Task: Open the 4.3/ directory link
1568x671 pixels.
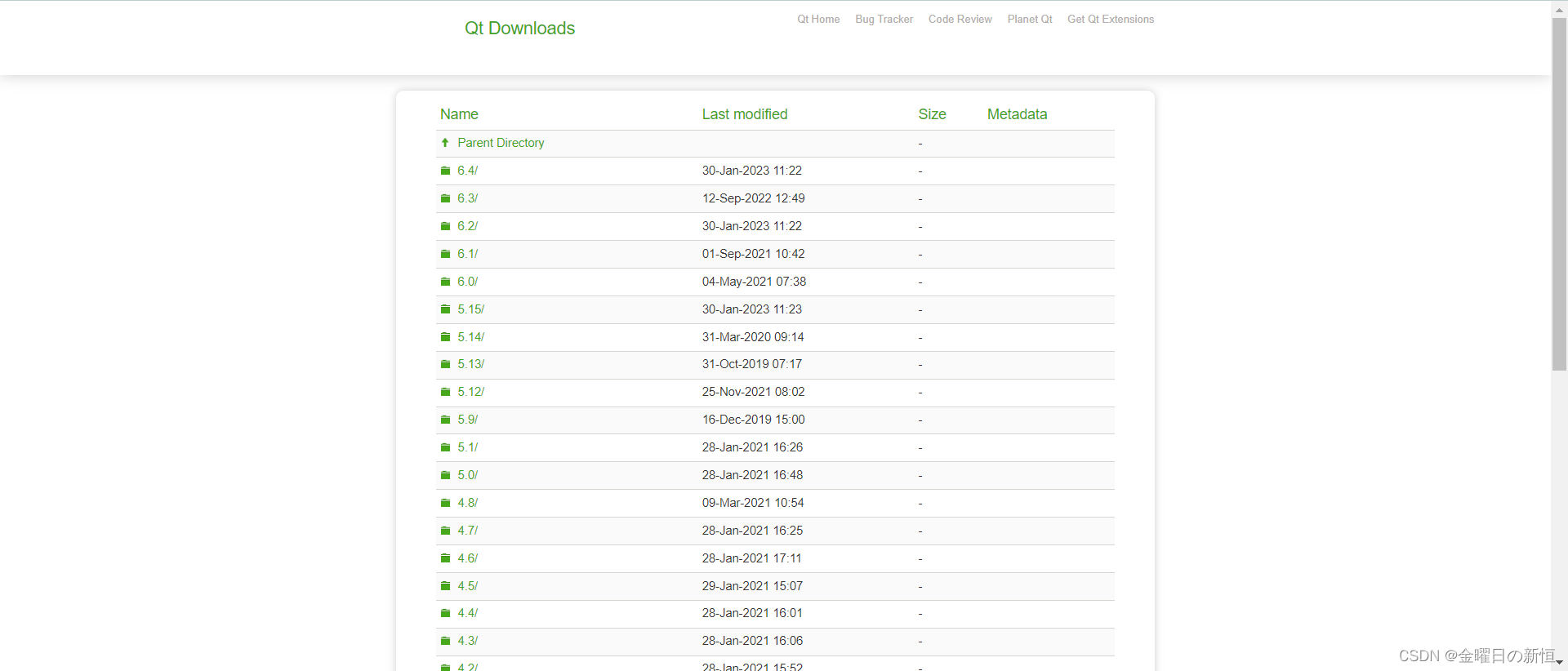Action: pos(468,641)
